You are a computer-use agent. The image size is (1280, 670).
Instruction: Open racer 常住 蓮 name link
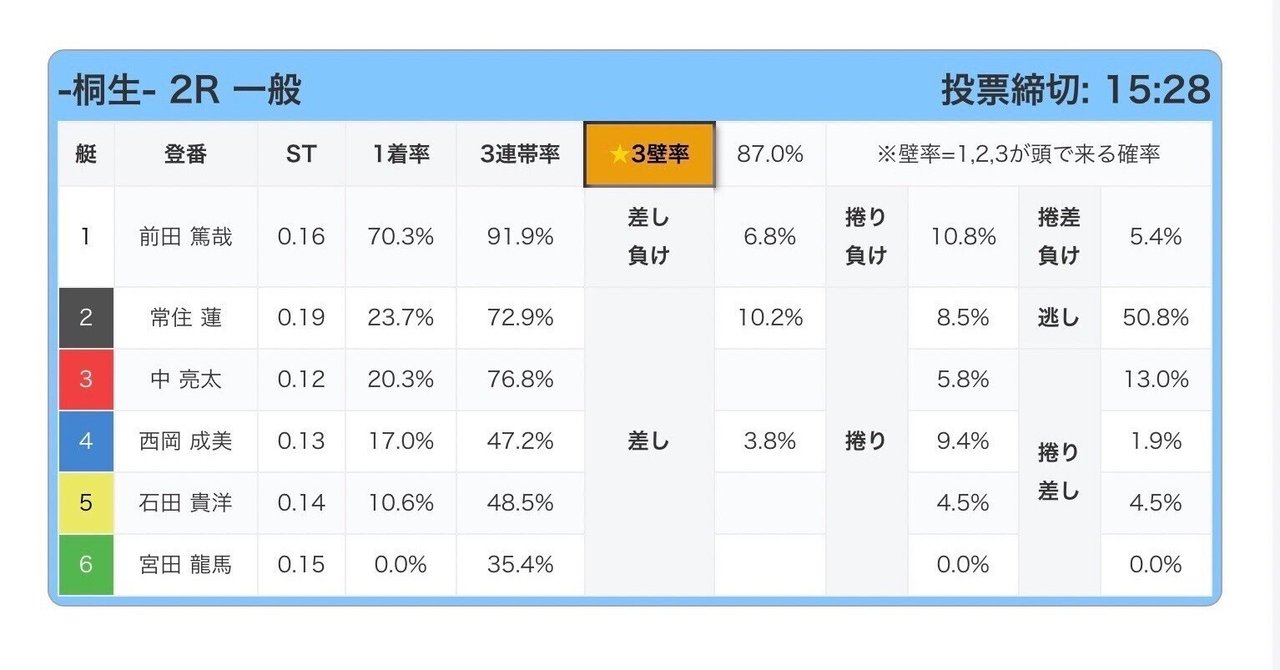tap(186, 318)
